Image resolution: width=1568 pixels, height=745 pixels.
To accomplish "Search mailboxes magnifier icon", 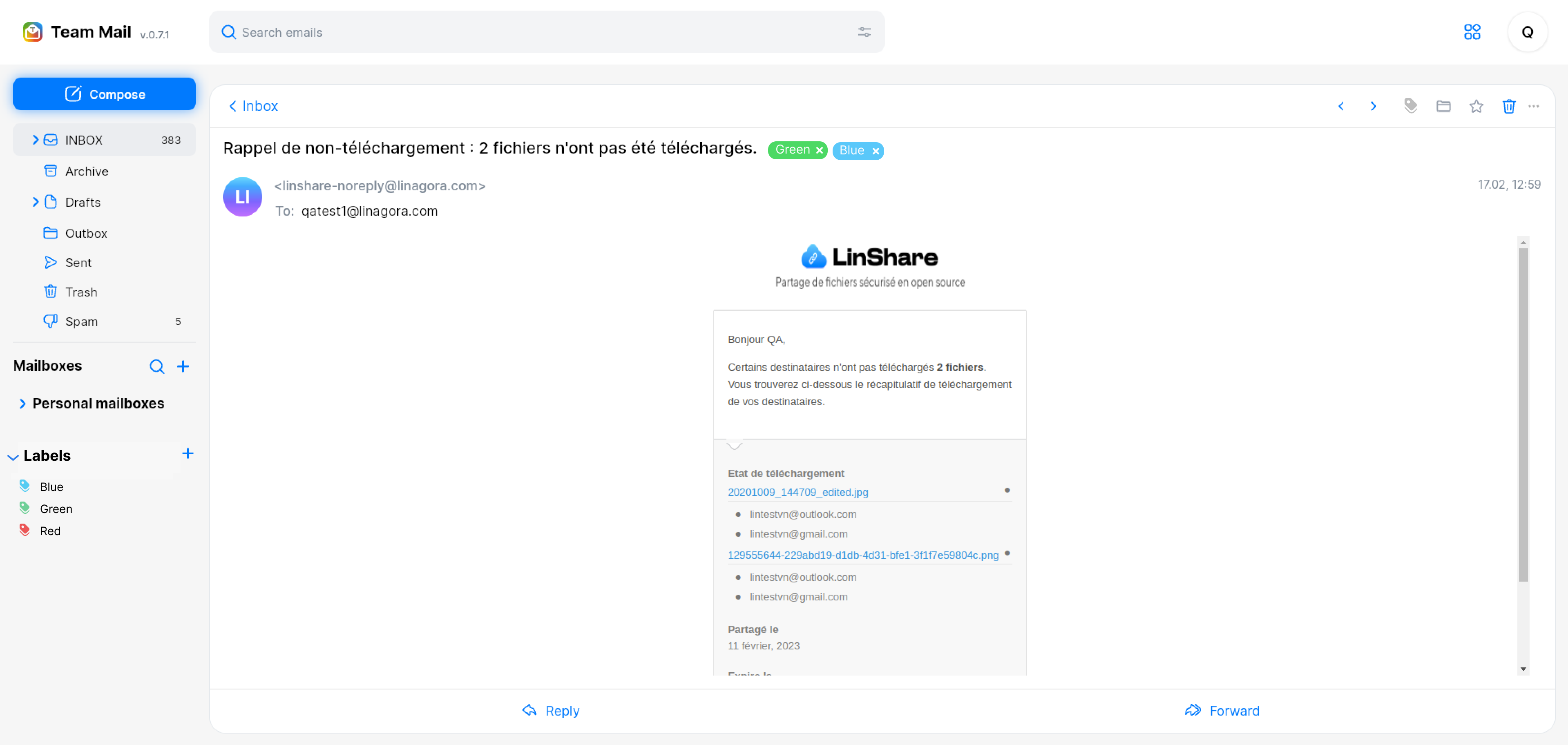I will tap(157, 366).
